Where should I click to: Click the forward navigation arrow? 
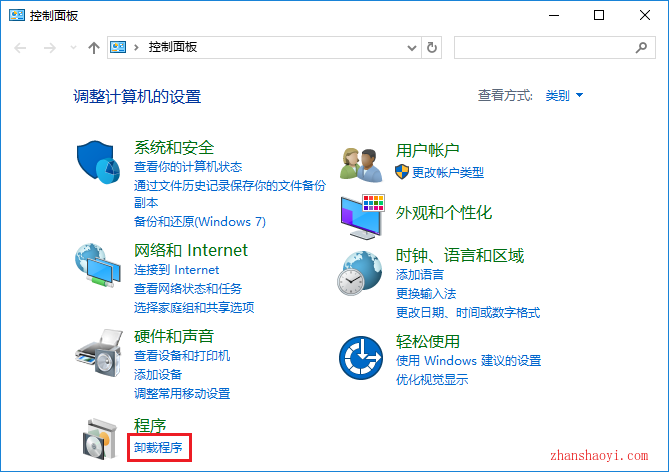click(50, 48)
